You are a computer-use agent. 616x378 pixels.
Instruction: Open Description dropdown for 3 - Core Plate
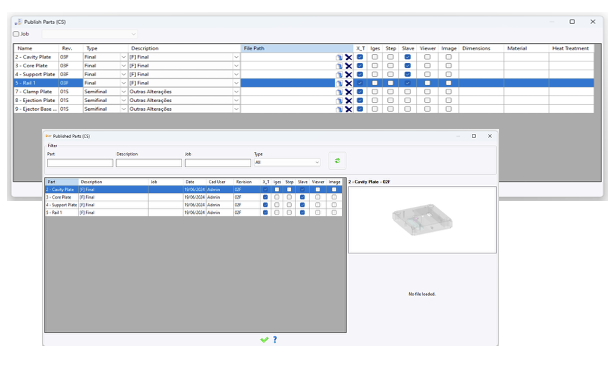click(x=236, y=66)
